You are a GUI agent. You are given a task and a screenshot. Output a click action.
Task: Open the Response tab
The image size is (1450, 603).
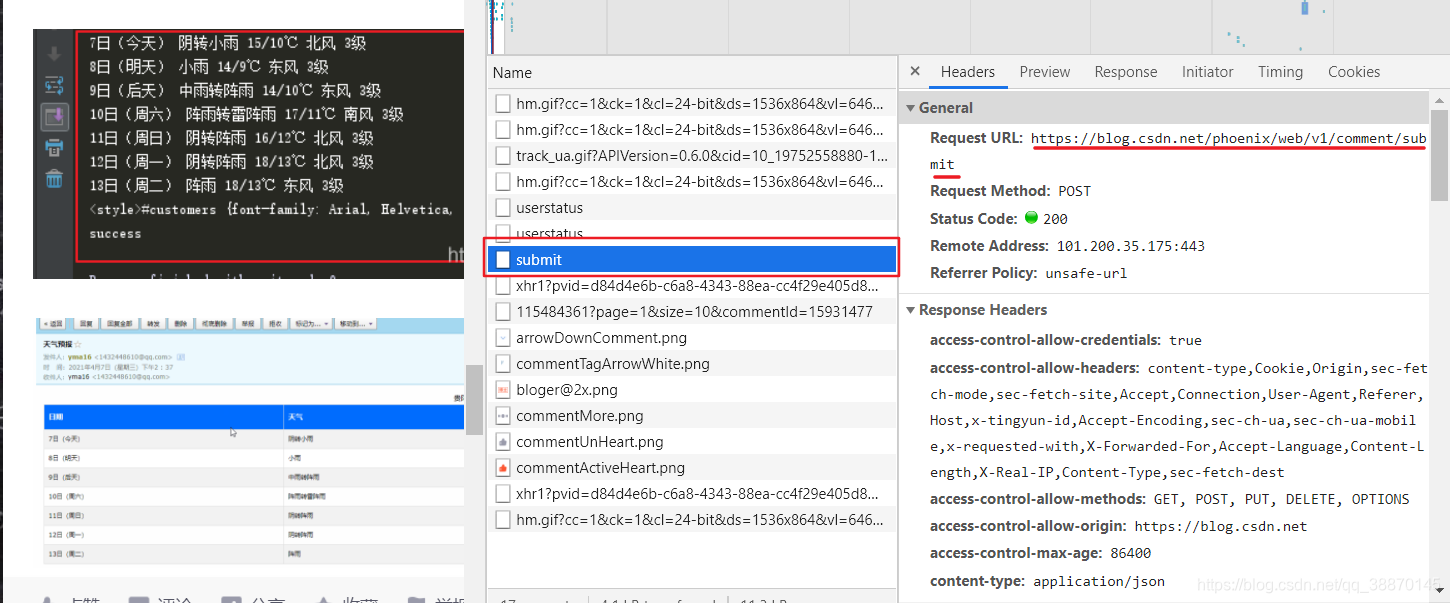[x=1126, y=72]
